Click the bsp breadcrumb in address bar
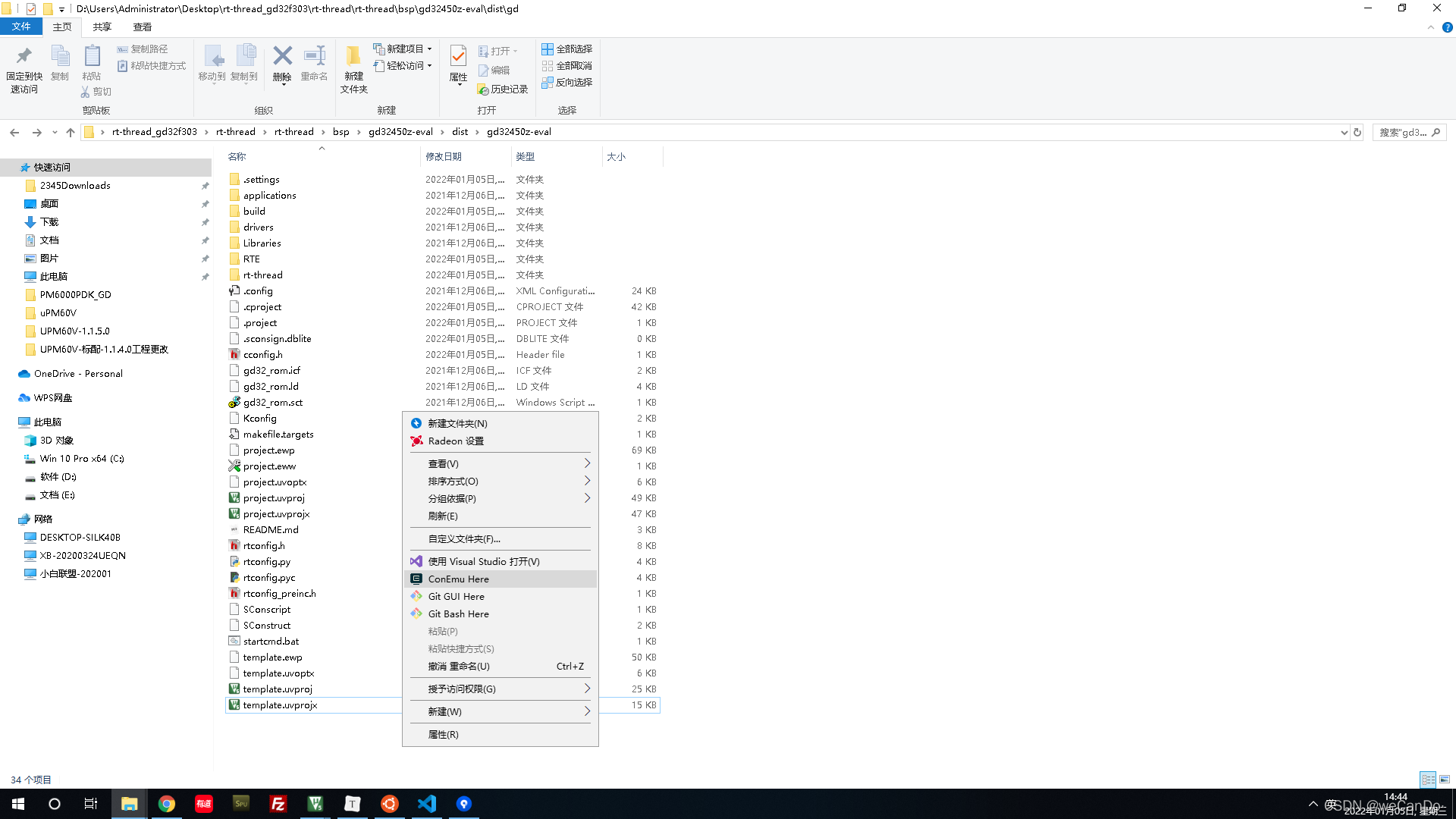The width and height of the screenshot is (1456, 819). (340, 132)
